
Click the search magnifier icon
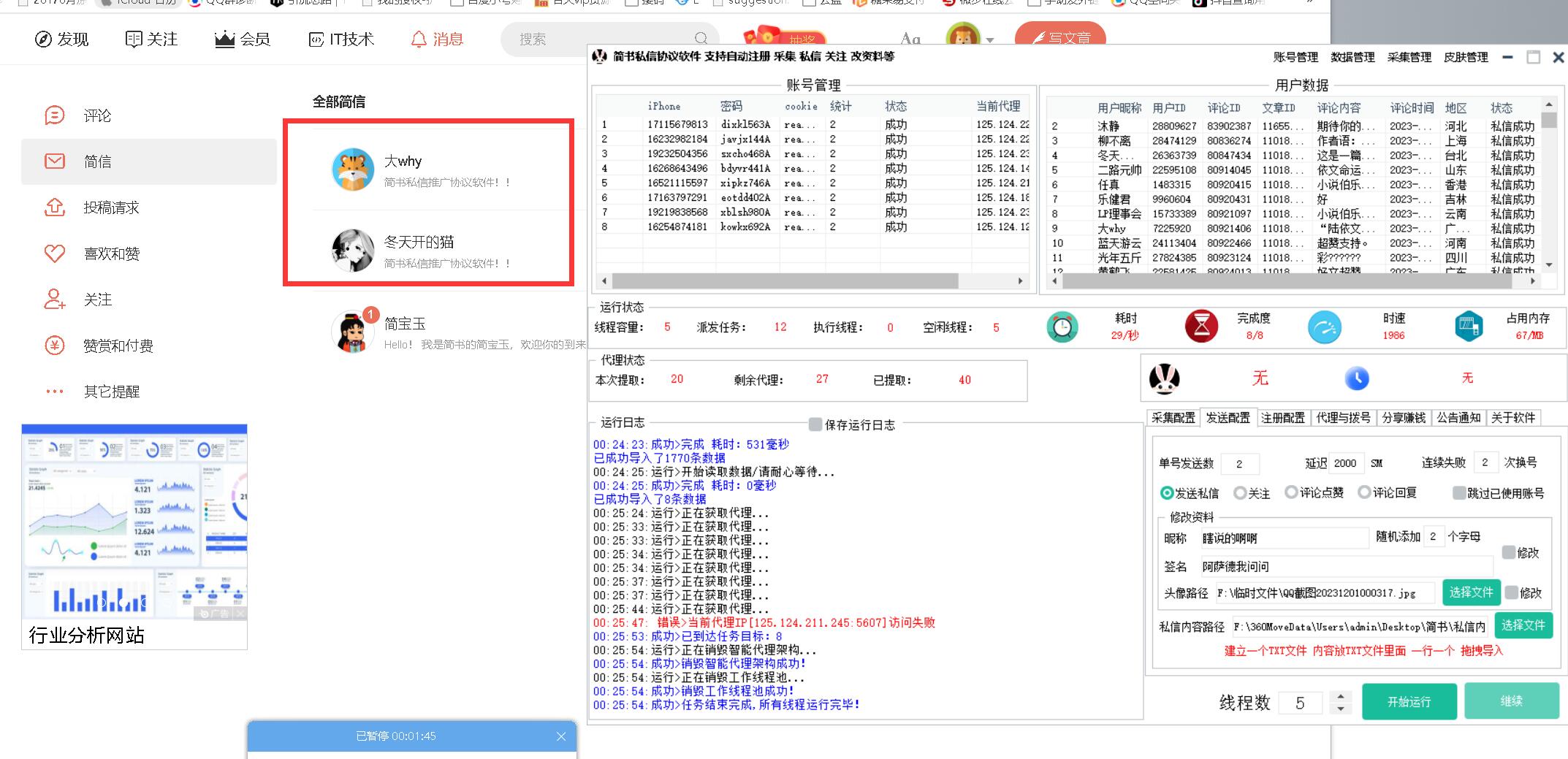click(x=701, y=39)
